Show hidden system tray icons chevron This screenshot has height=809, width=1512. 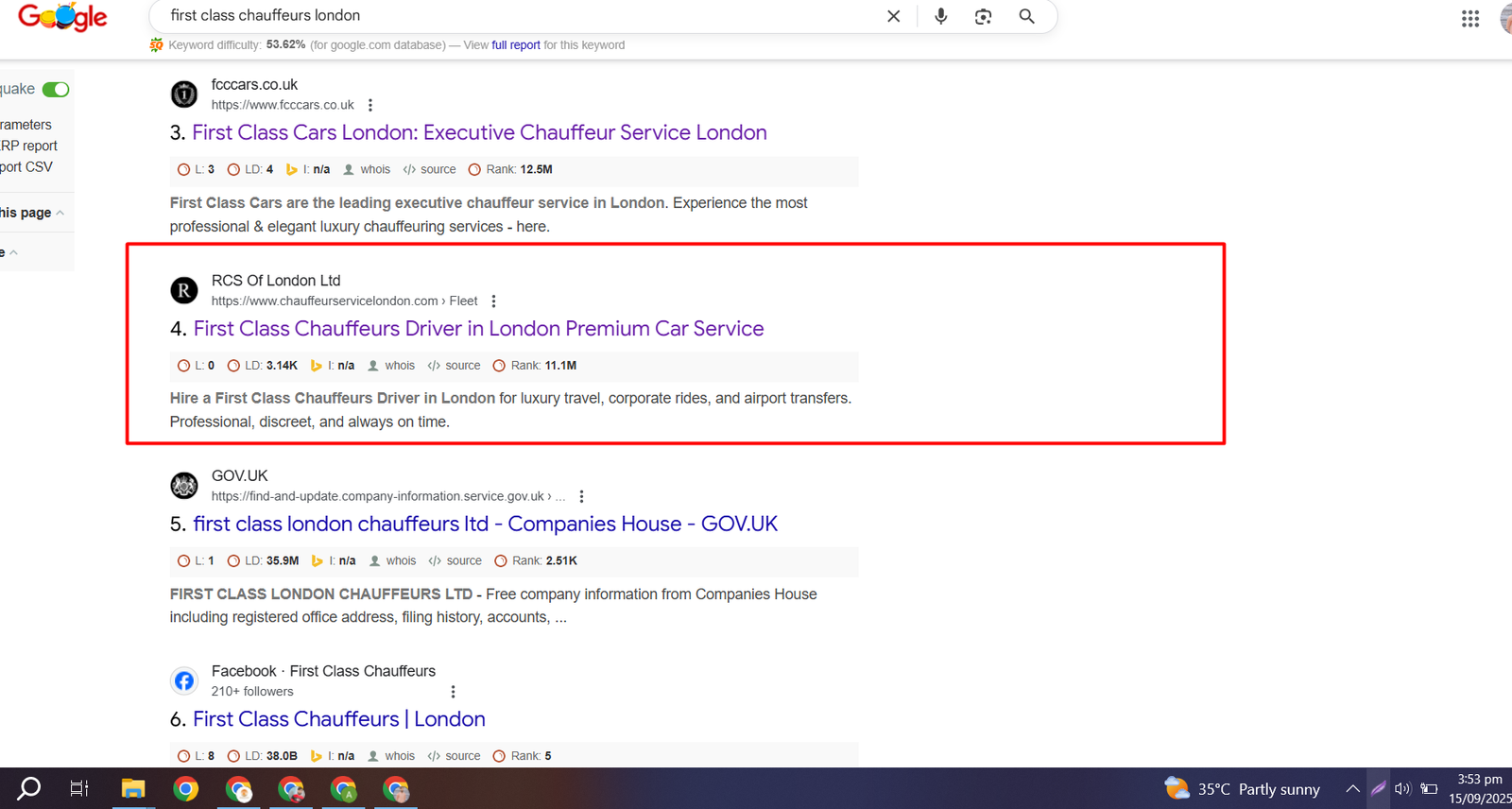coord(1352,789)
